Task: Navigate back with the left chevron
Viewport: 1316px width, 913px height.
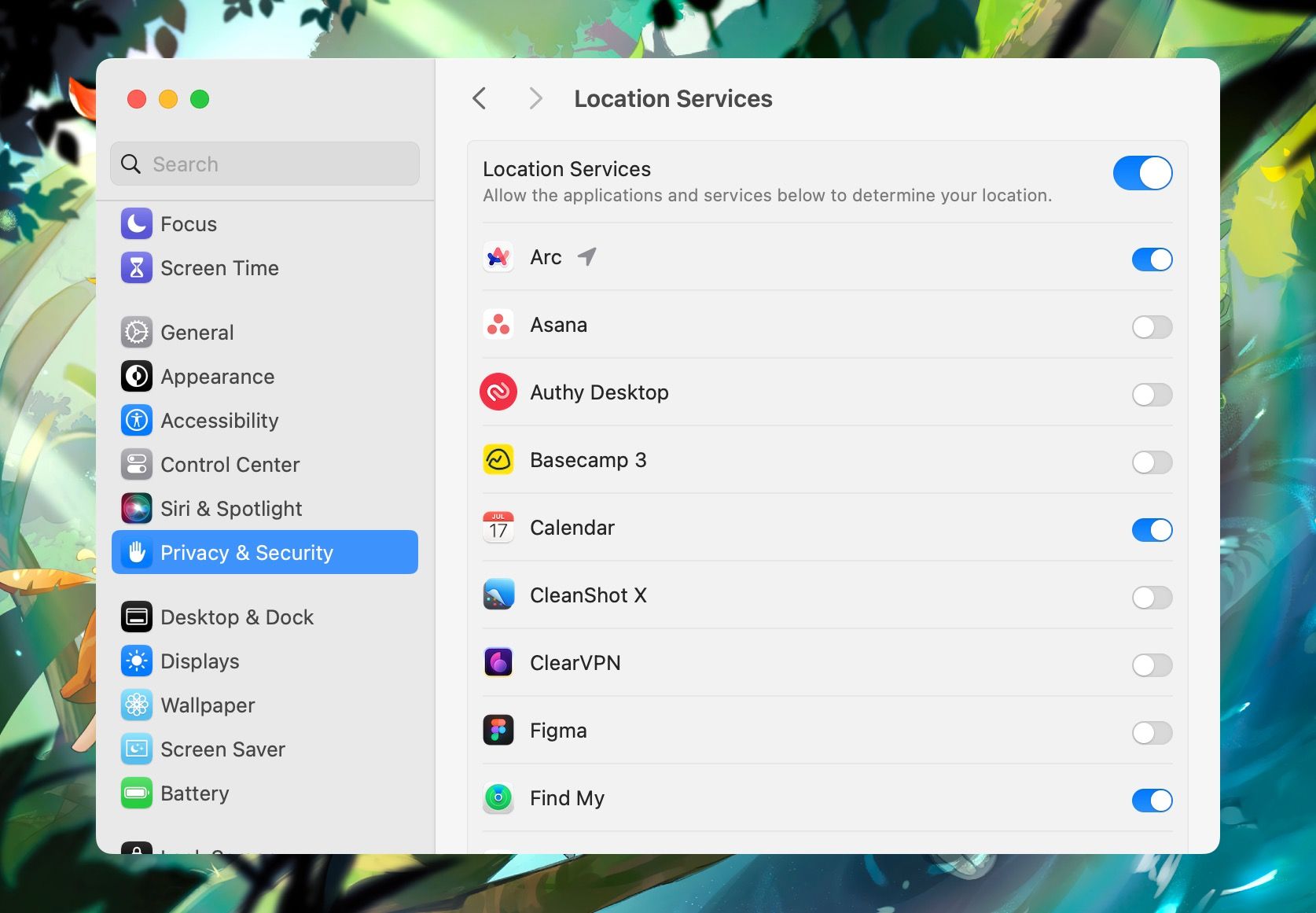Action: [x=480, y=98]
